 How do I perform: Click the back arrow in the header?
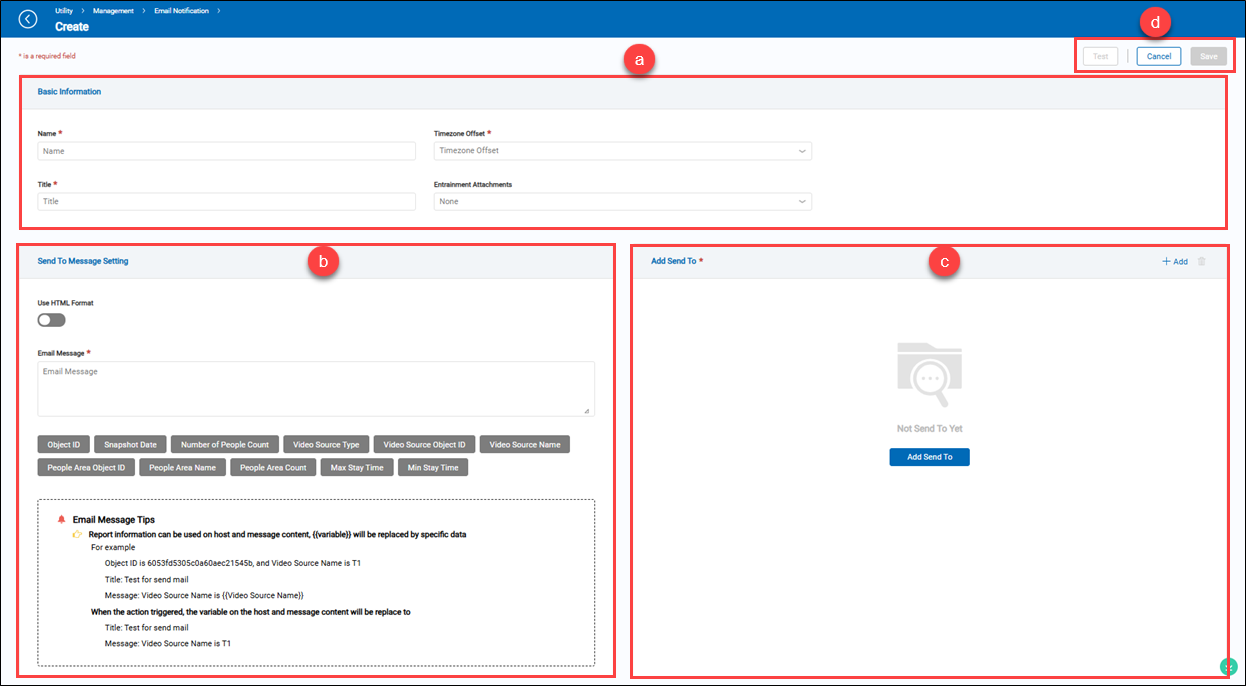pyautogui.click(x=28, y=18)
